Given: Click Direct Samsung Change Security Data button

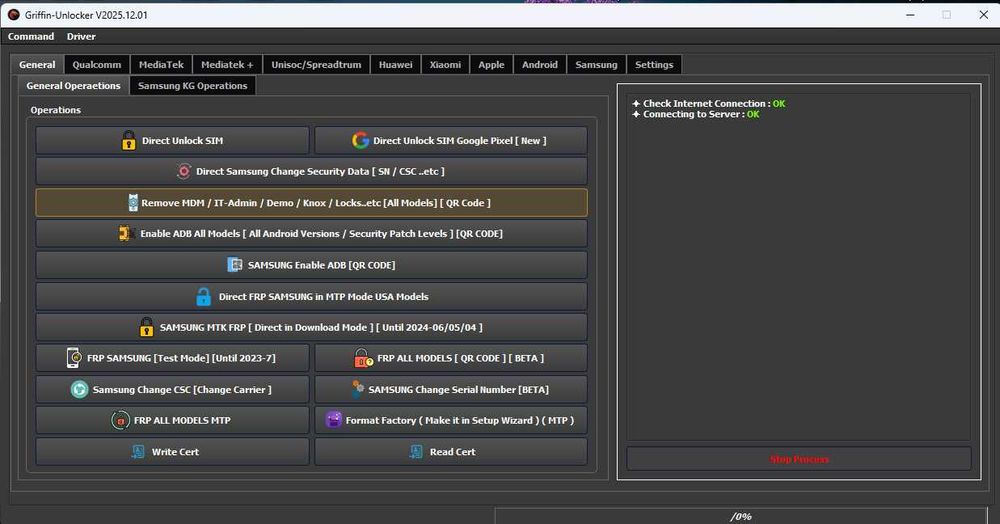Looking at the screenshot, I should (x=311, y=171).
